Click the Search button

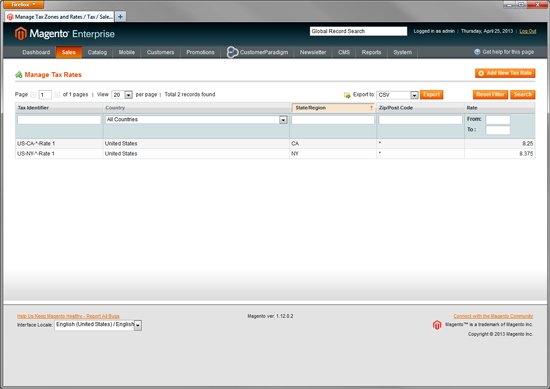coord(523,95)
